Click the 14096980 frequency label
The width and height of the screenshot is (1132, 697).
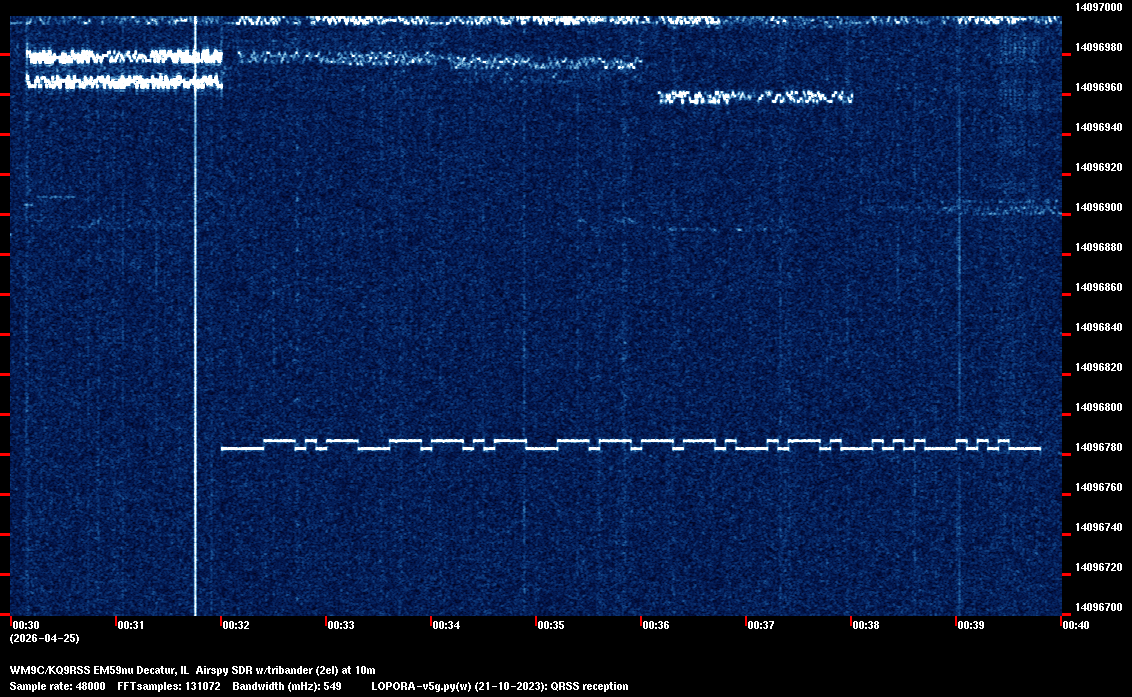click(x=1098, y=47)
